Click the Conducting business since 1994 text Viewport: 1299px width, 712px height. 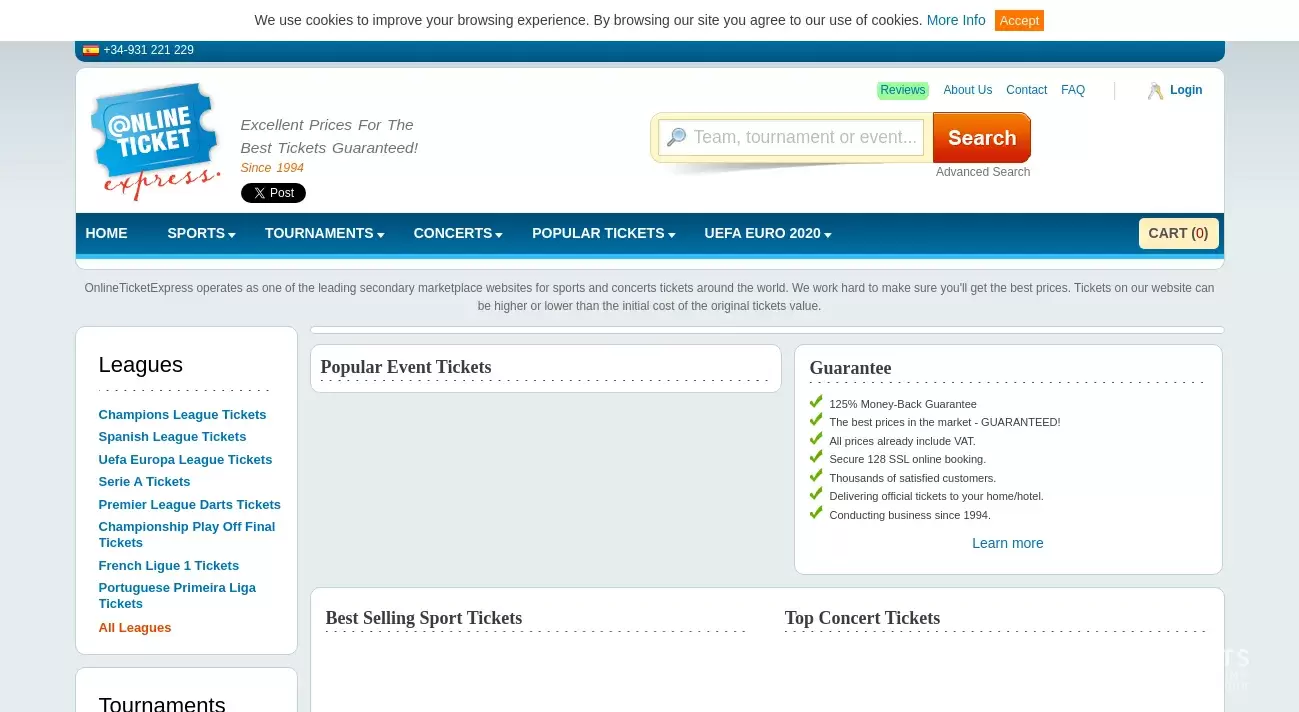(910, 515)
